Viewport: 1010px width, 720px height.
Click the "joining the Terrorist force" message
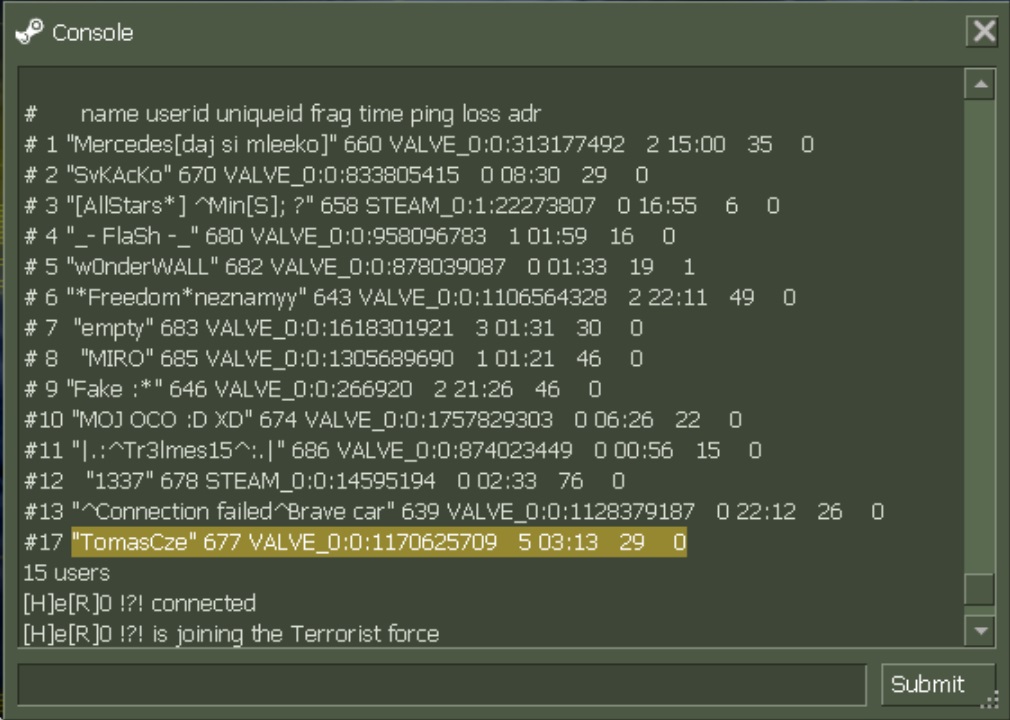[230, 634]
